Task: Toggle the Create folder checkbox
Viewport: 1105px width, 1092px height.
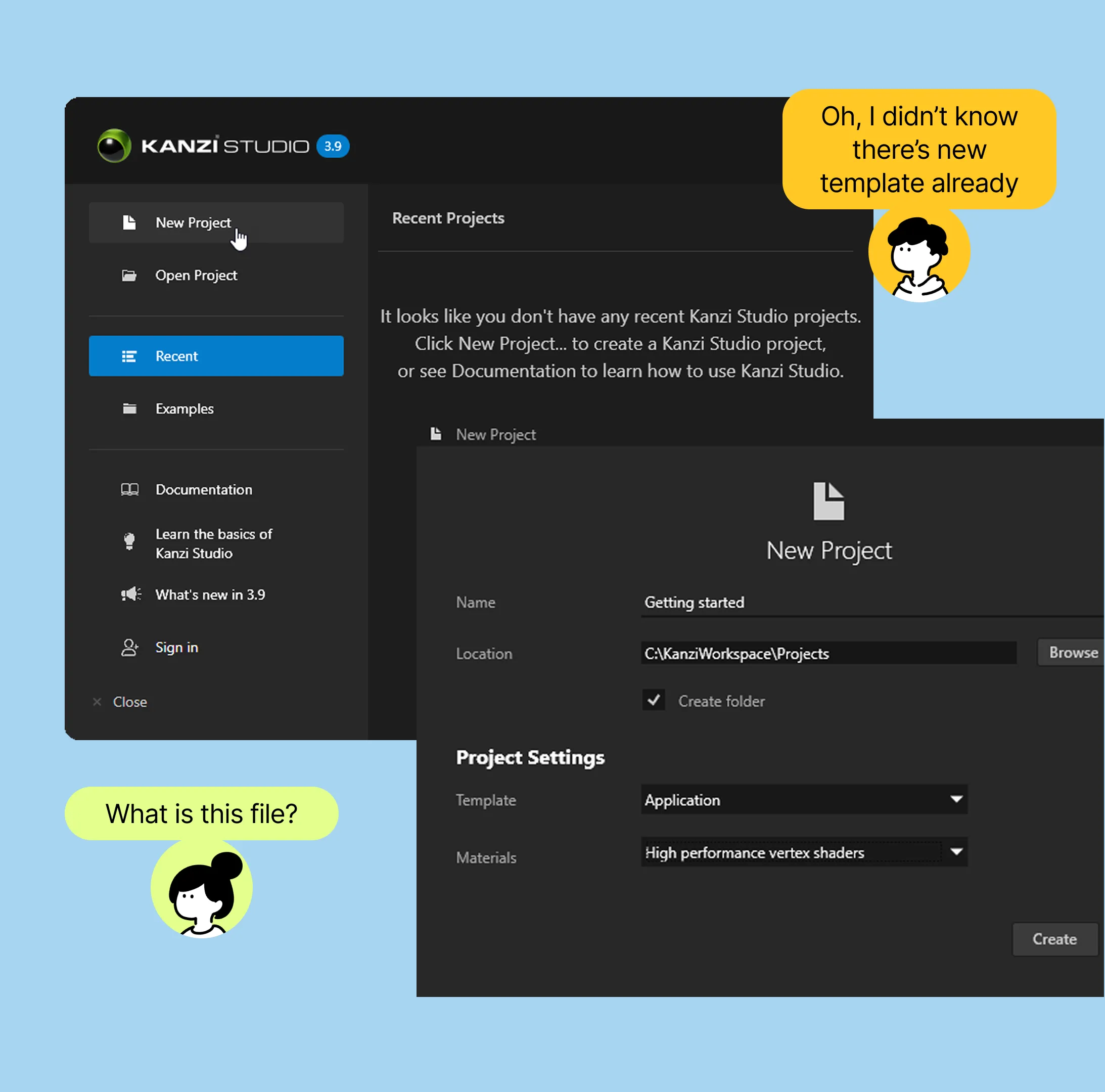Action: click(x=653, y=700)
